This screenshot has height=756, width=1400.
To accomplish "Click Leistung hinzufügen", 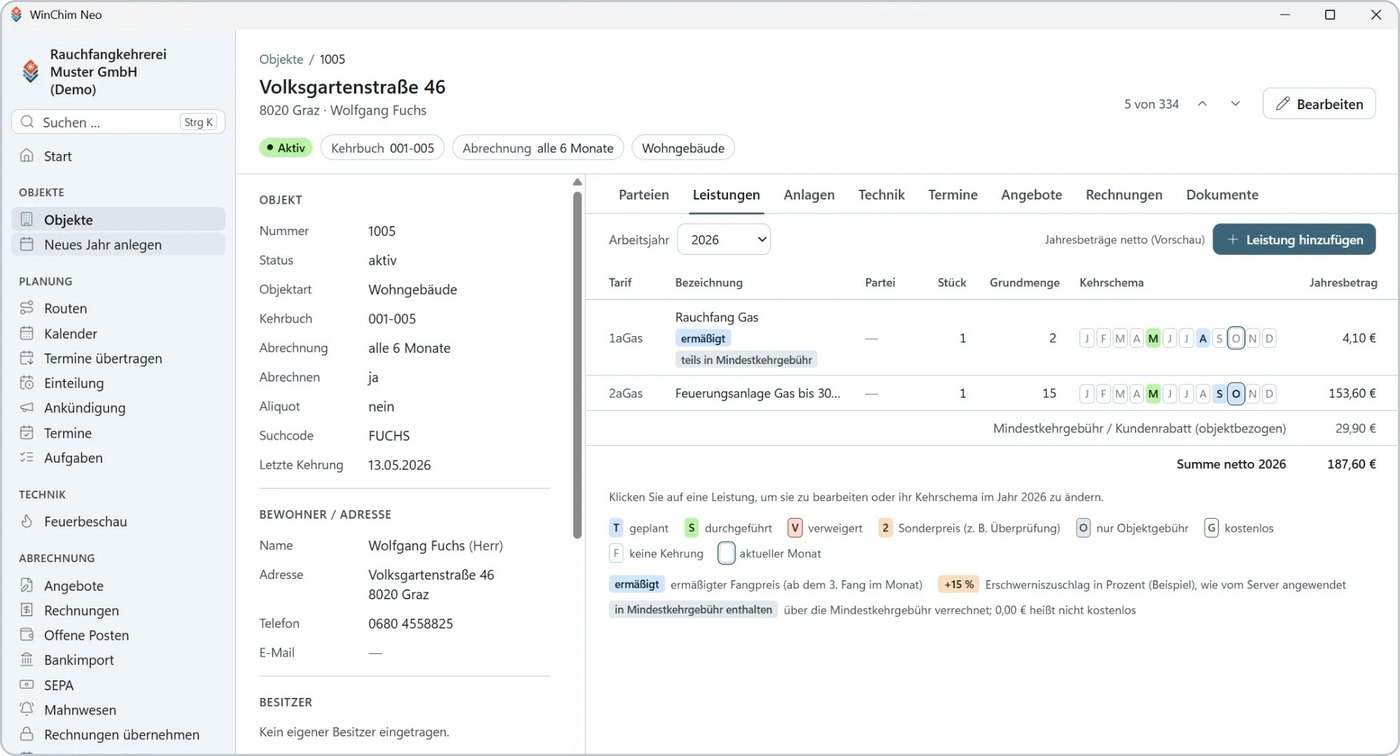I will tap(1294, 240).
